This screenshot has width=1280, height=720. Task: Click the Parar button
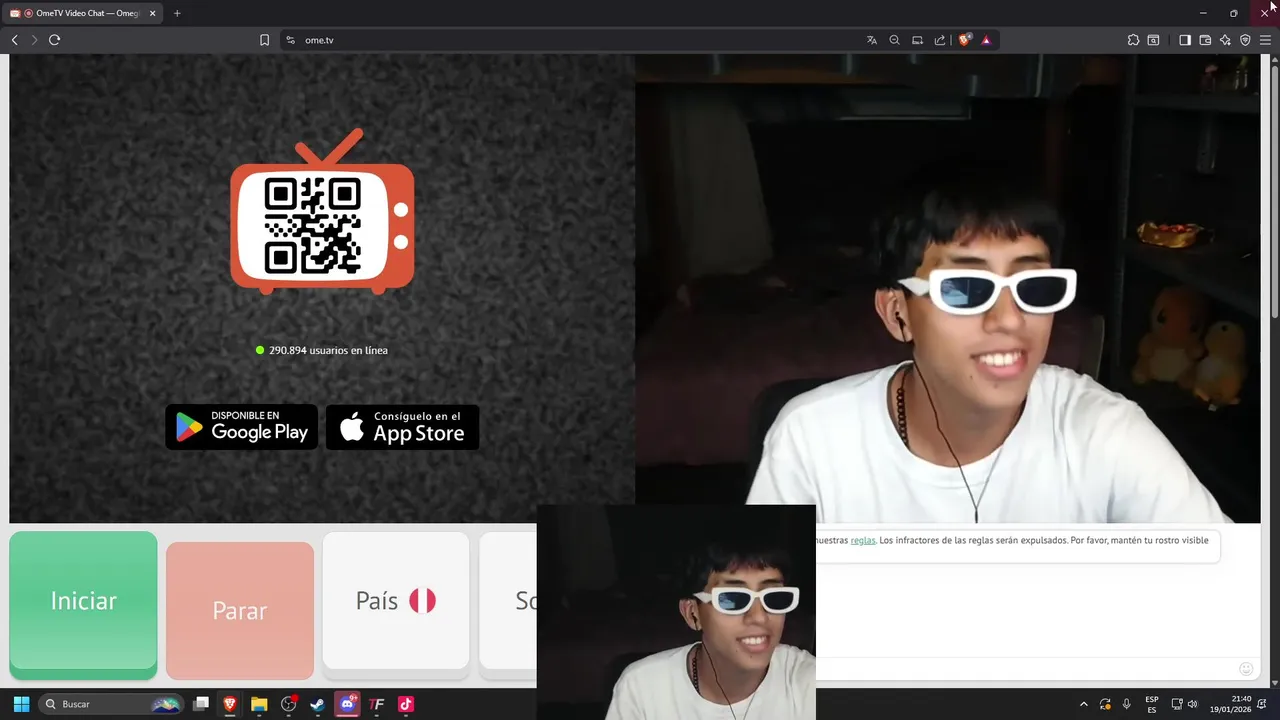point(240,610)
